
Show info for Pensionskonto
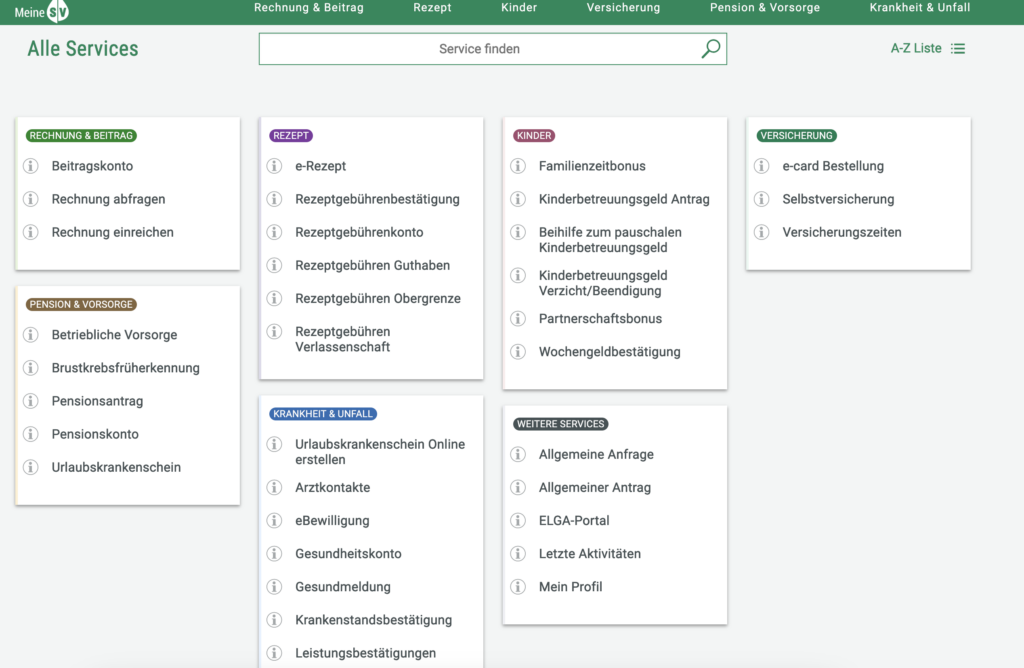31,434
